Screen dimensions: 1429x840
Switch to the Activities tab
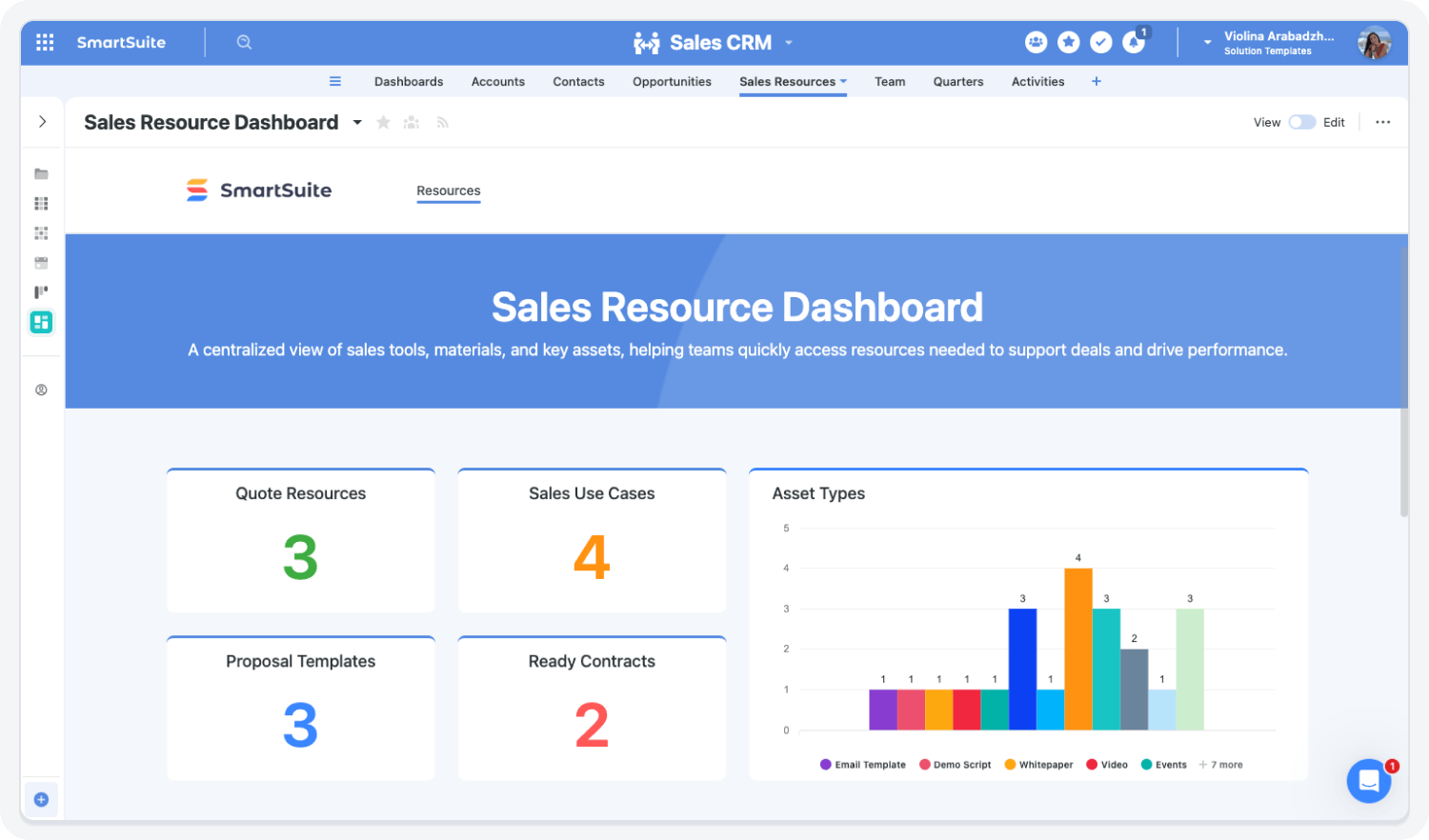click(1037, 82)
